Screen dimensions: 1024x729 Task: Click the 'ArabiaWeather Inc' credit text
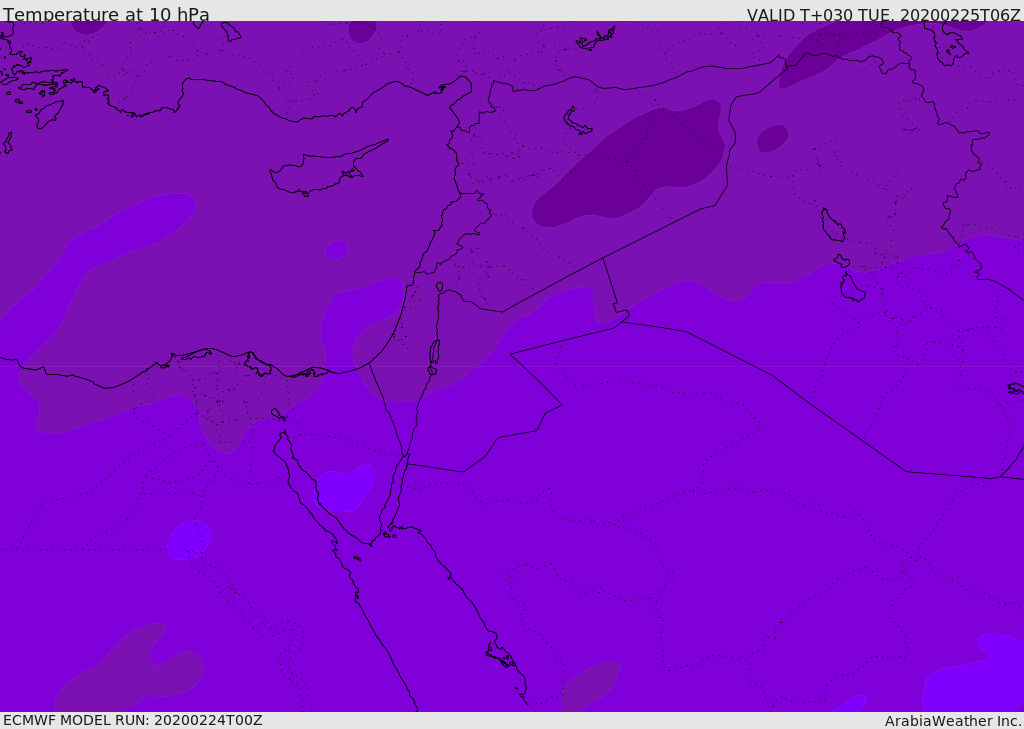click(x=952, y=721)
